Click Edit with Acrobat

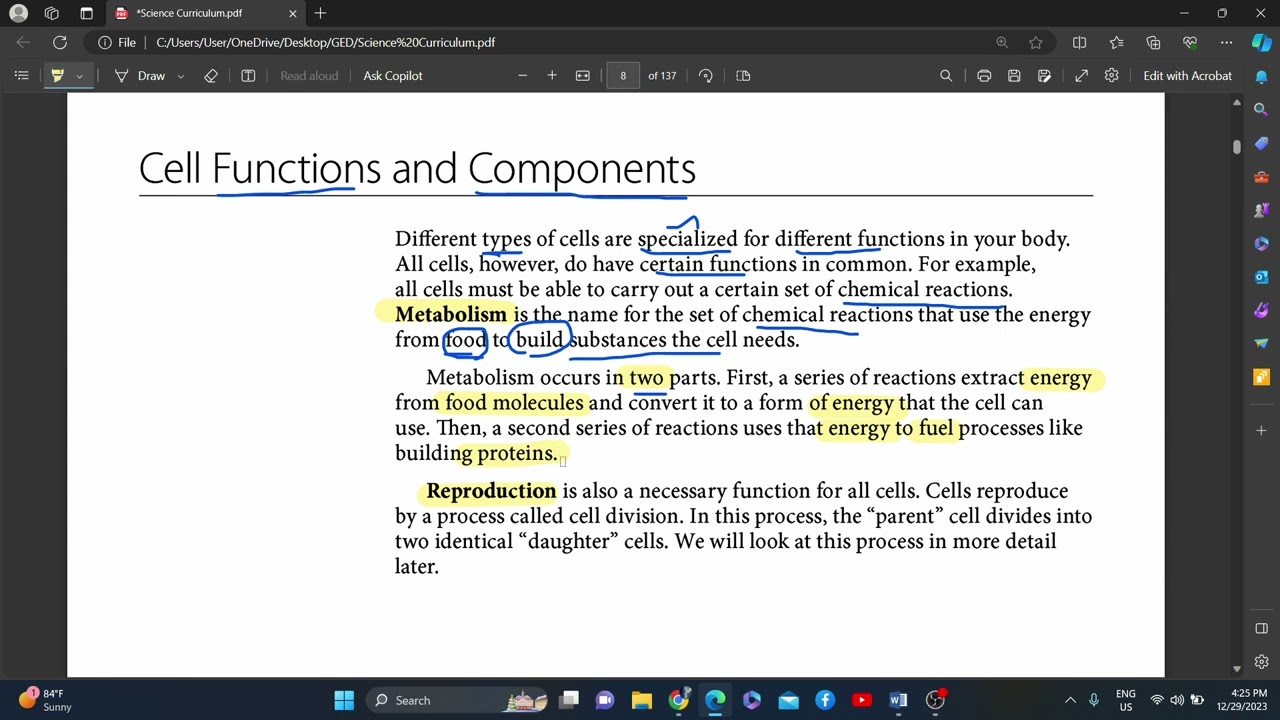pyautogui.click(x=1188, y=76)
